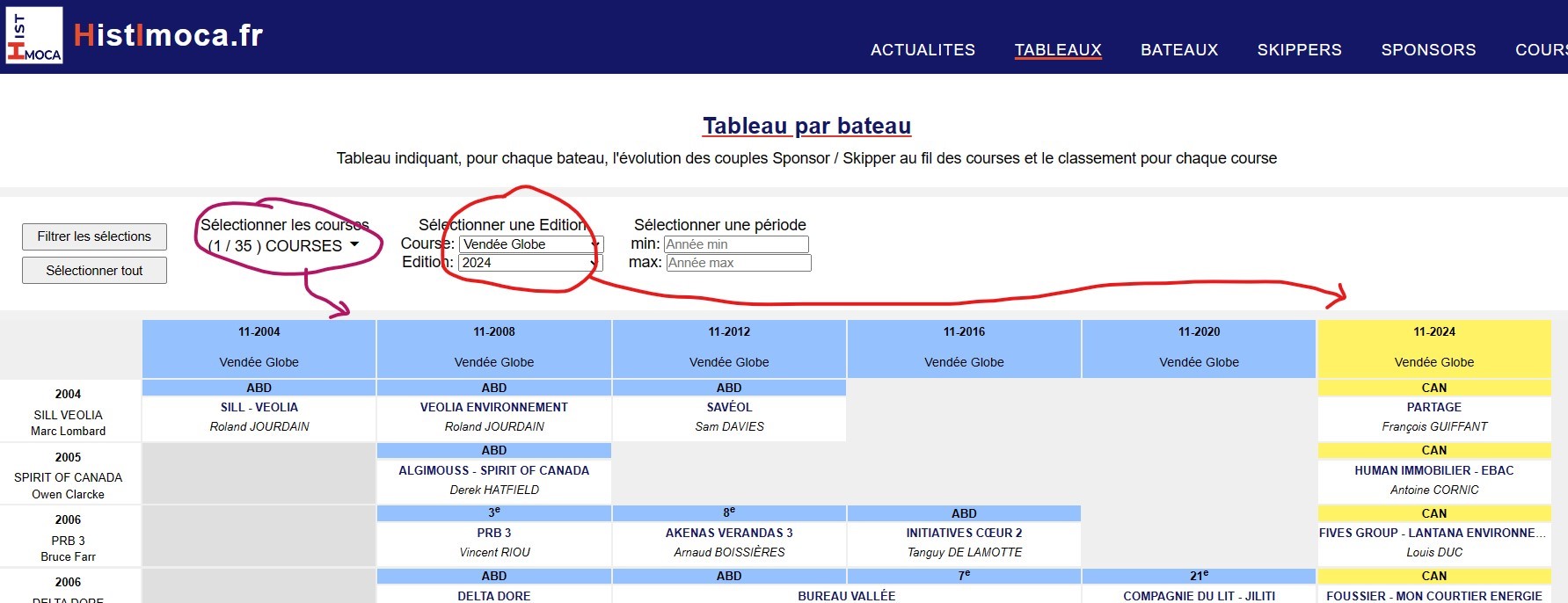Open skipper Arnaud BOISSIÈRES link
This screenshot has height=603, width=1568.
pyautogui.click(x=729, y=552)
